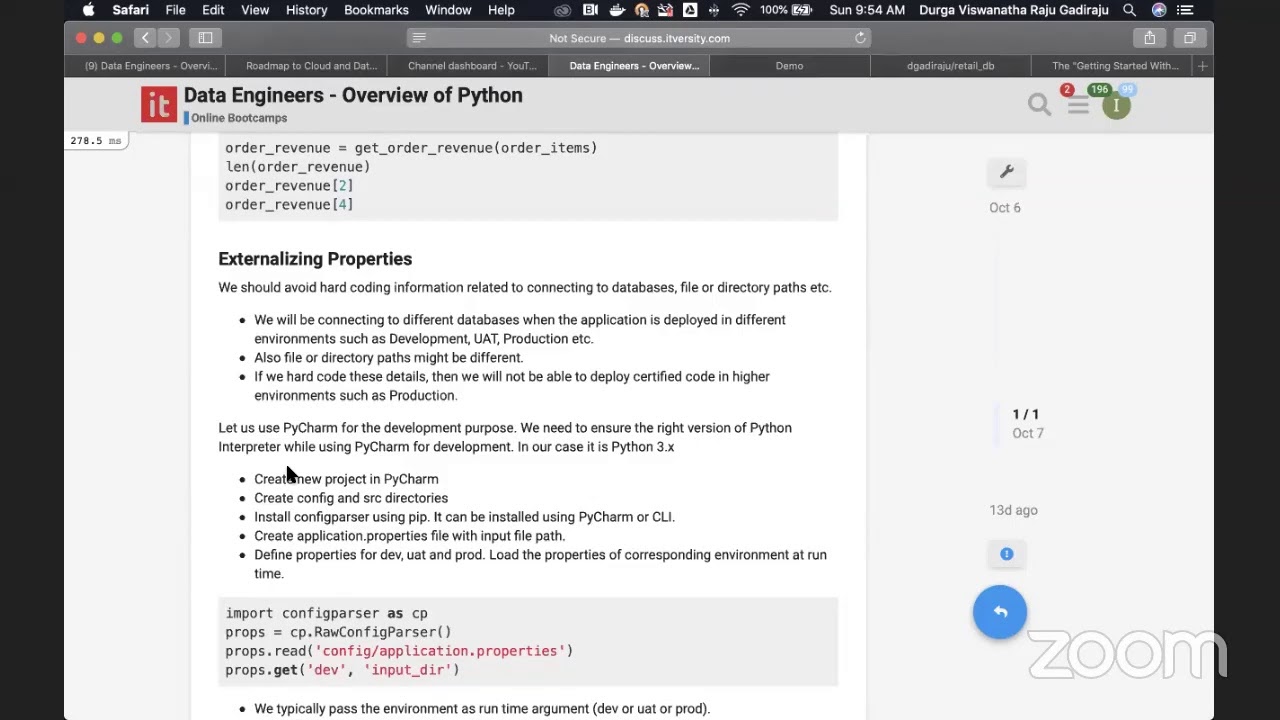
Task: Open the Apple menu
Action: (x=88, y=10)
